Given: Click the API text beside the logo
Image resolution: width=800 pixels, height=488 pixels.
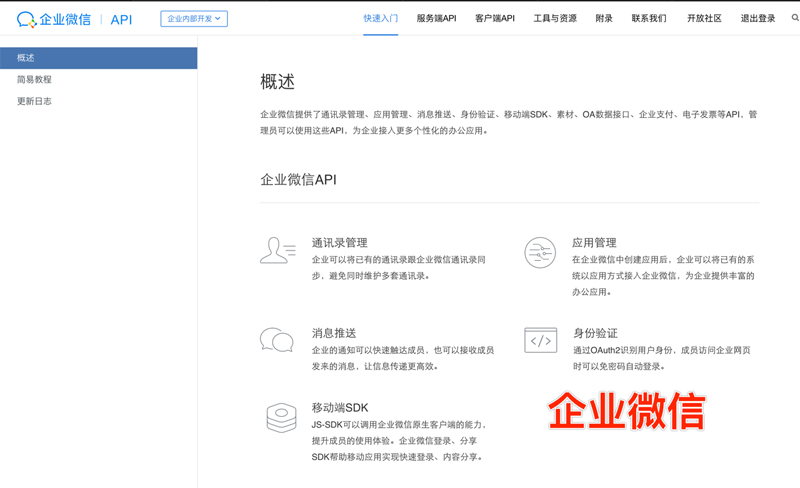Looking at the screenshot, I should [x=121, y=20].
